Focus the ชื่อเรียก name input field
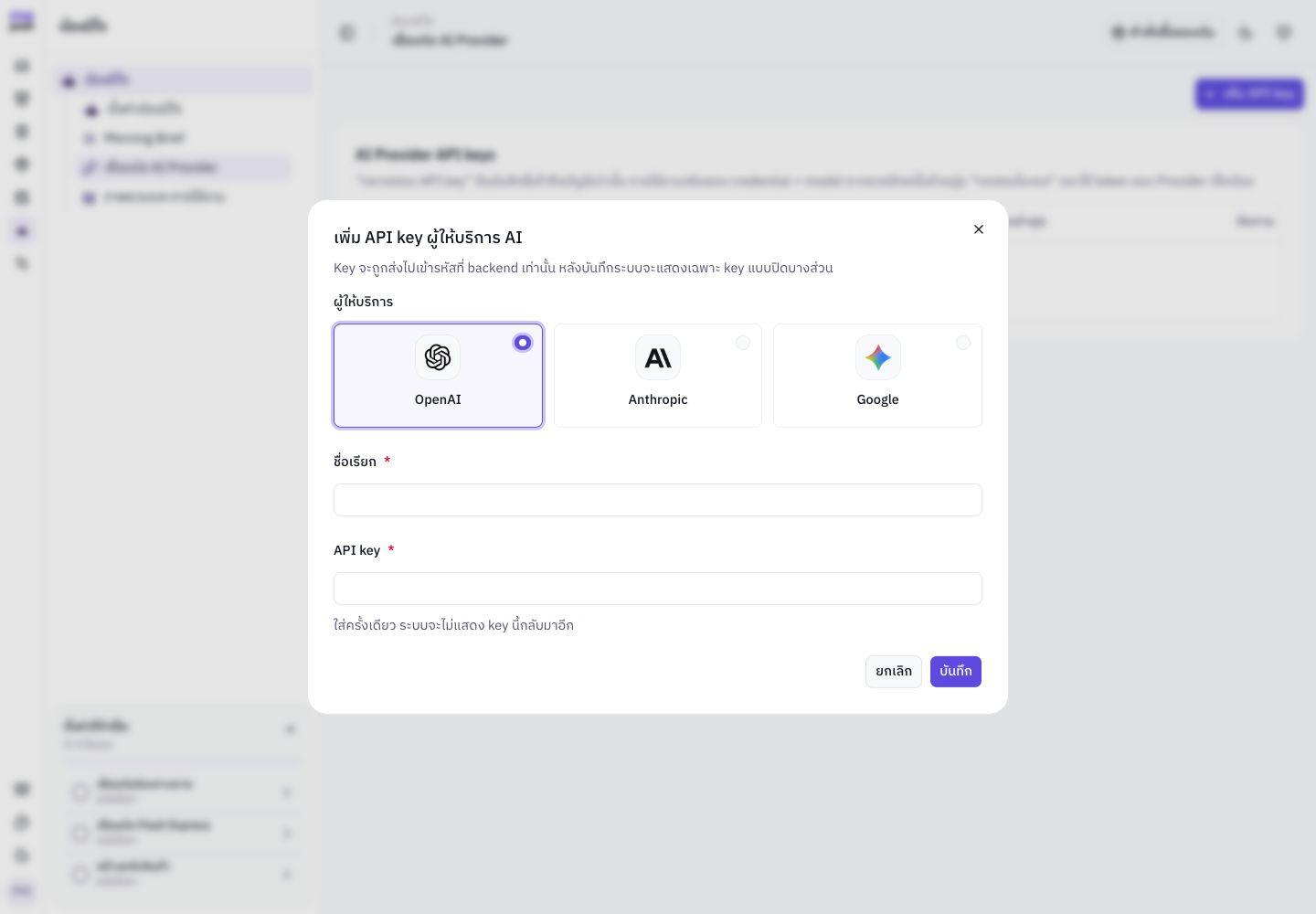This screenshot has height=914, width=1316. (658, 500)
